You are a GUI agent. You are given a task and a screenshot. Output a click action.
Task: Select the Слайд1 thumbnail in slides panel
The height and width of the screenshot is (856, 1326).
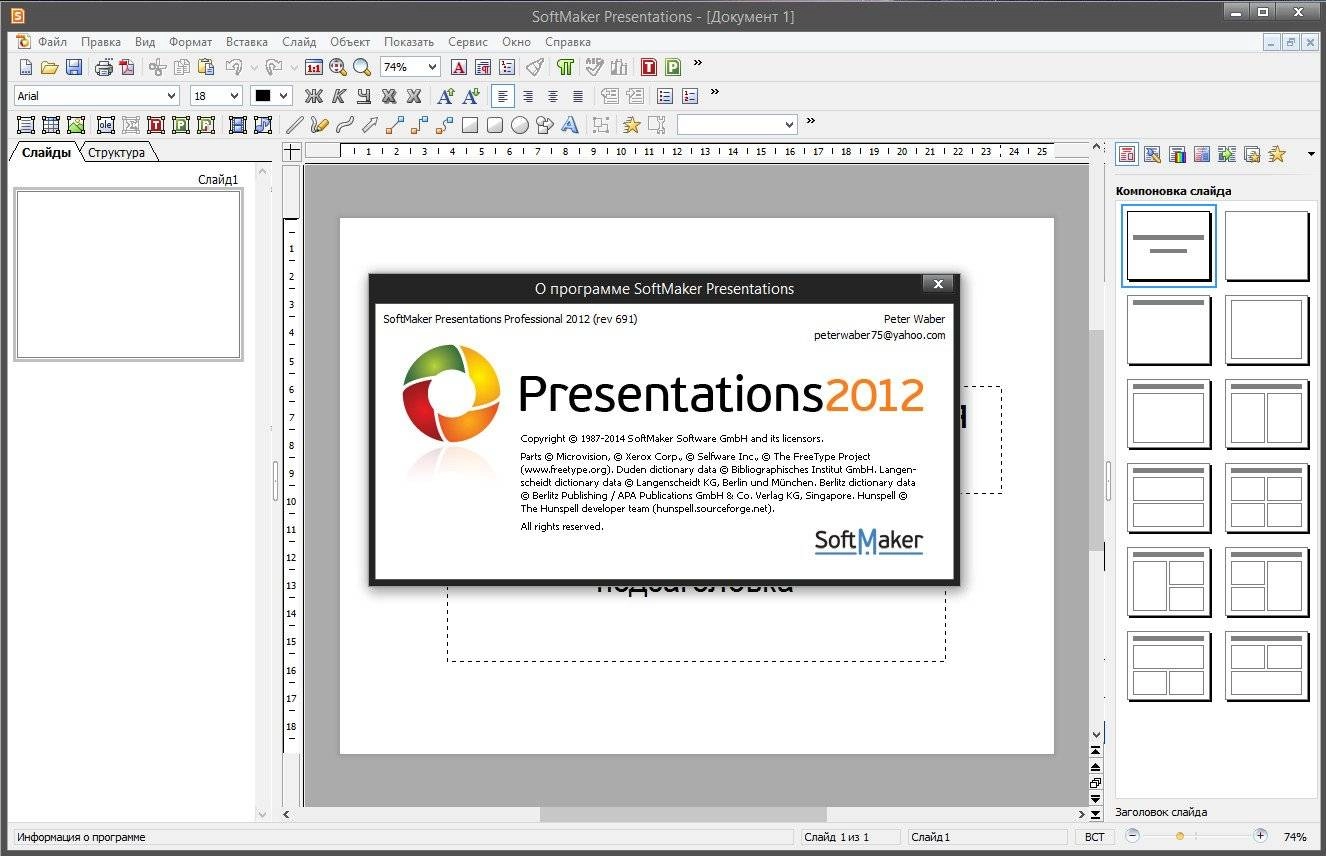127,274
